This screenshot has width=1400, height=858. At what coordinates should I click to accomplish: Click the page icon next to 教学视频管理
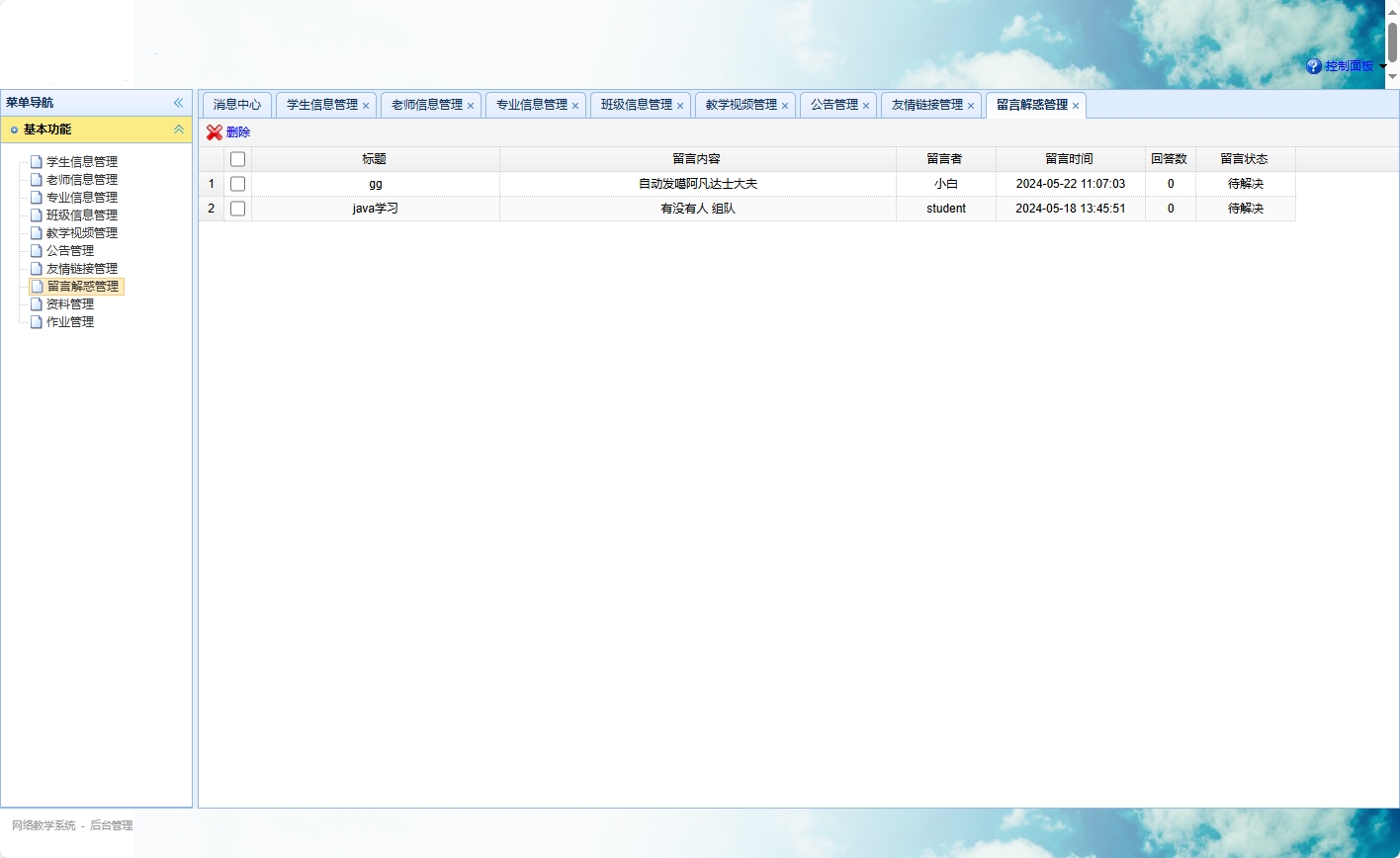click(x=36, y=232)
